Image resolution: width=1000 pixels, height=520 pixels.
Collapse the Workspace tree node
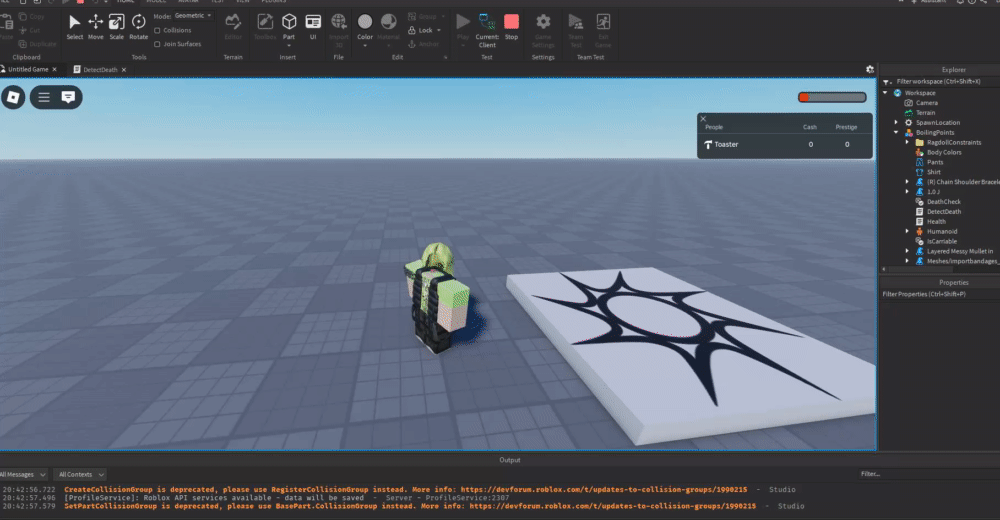coord(885,93)
